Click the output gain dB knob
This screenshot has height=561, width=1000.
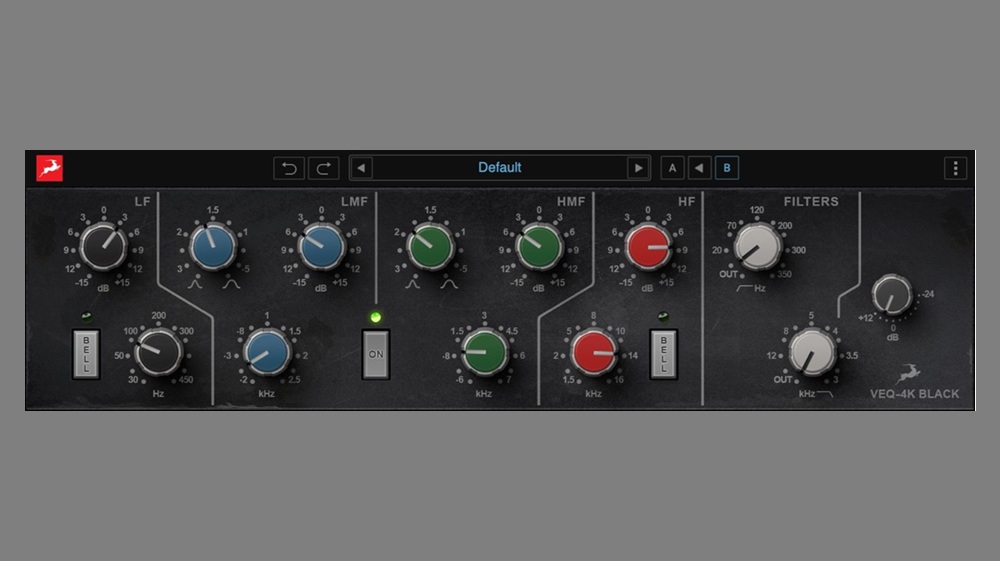pos(892,295)
